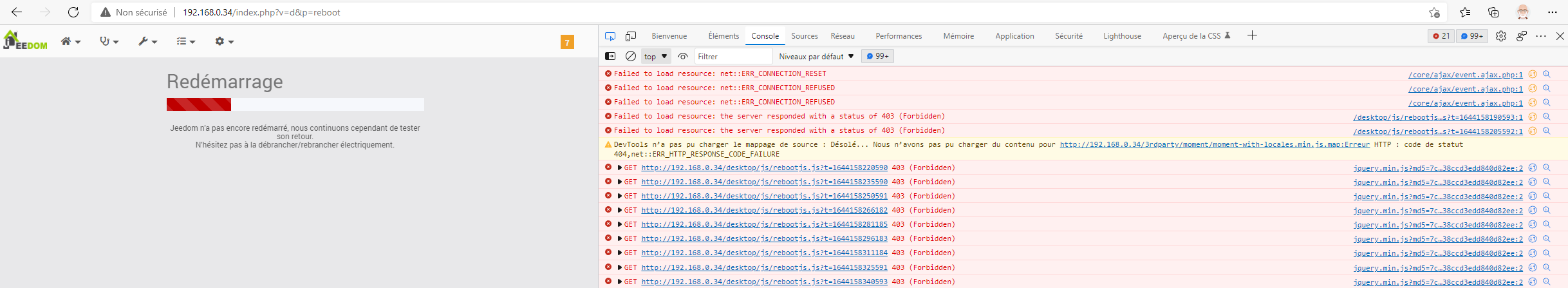
Task: Click the inspect element picker icon
Action: coord(610,36)
